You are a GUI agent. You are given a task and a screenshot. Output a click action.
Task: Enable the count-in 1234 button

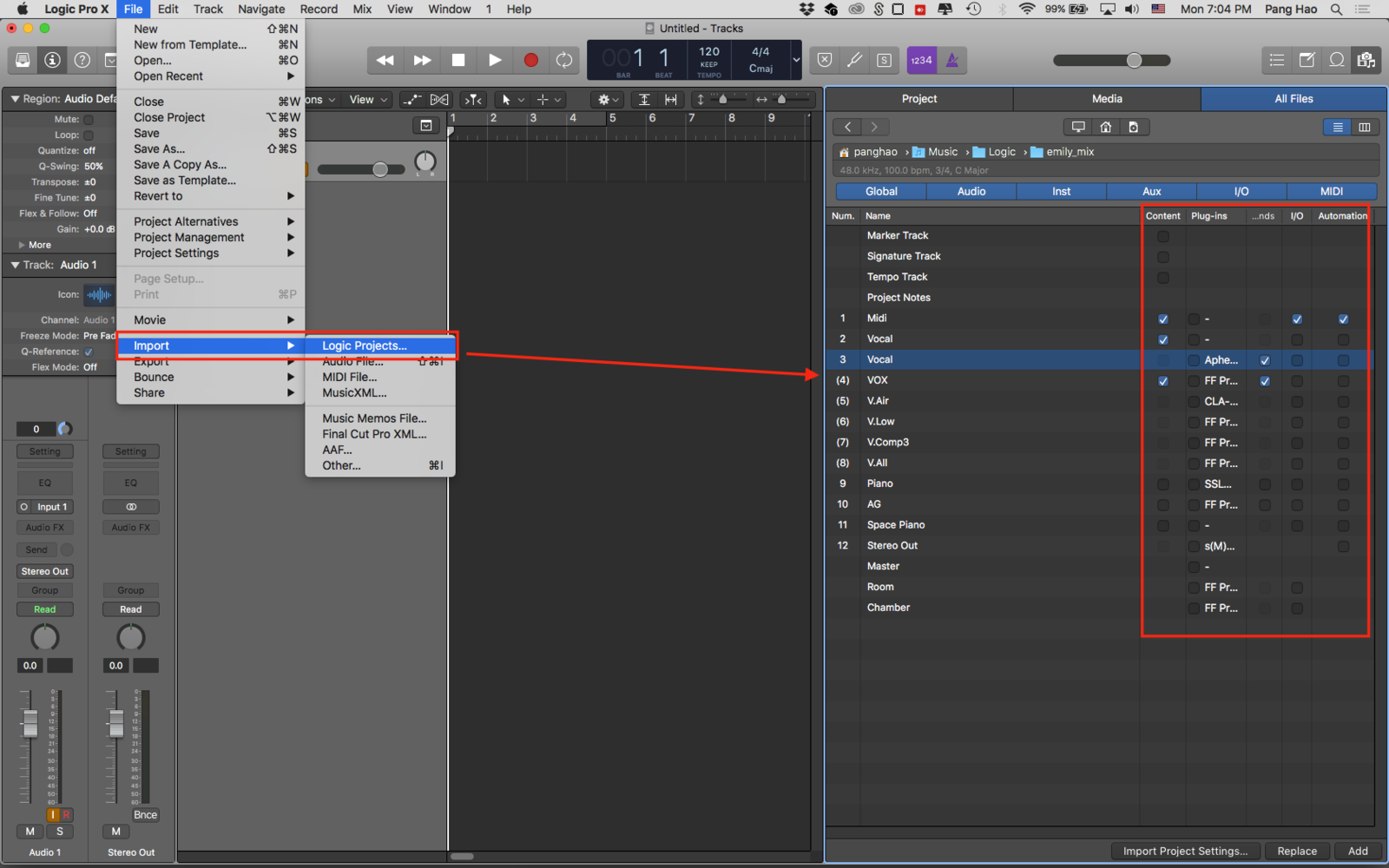pos(921,60)
